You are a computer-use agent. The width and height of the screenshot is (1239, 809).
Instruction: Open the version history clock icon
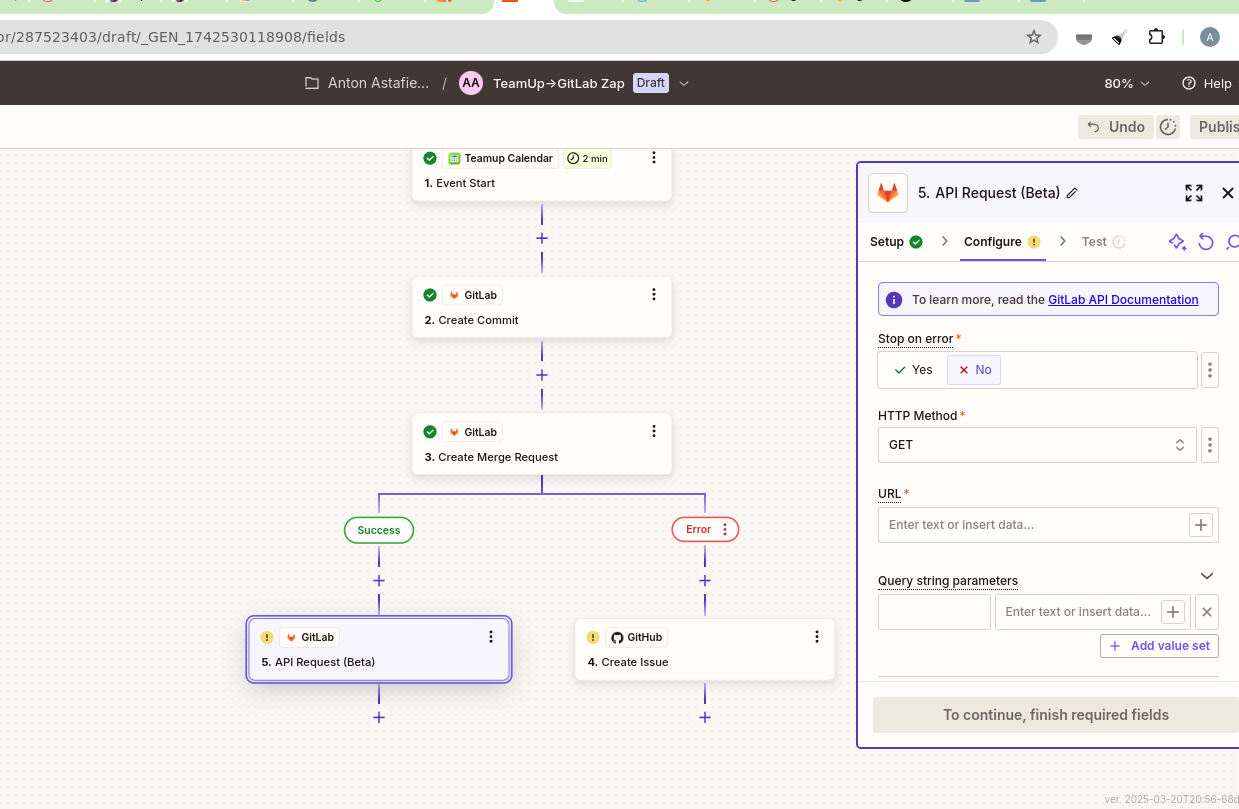(1168, 127)
